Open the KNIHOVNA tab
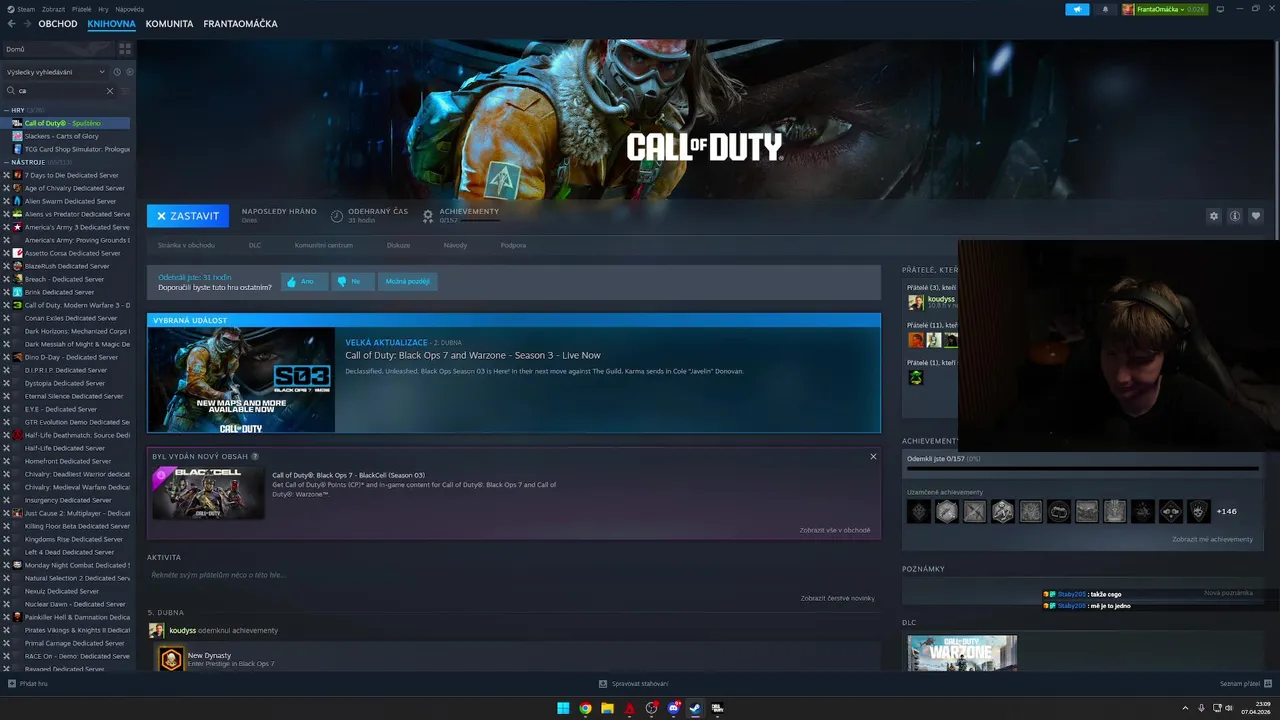 pos(111,24)
